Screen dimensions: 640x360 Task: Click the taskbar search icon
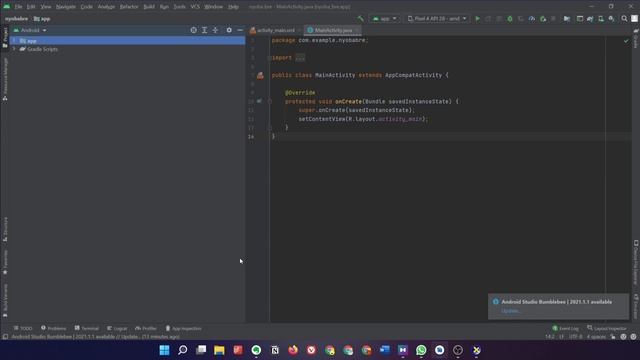click(x=183, y=350)
